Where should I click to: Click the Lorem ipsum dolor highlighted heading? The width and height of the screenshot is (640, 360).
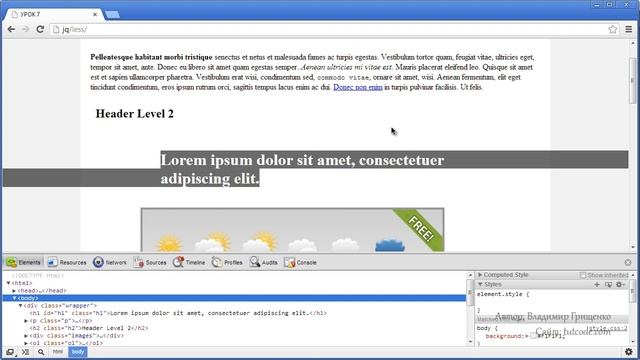click(x=302, y=169)
